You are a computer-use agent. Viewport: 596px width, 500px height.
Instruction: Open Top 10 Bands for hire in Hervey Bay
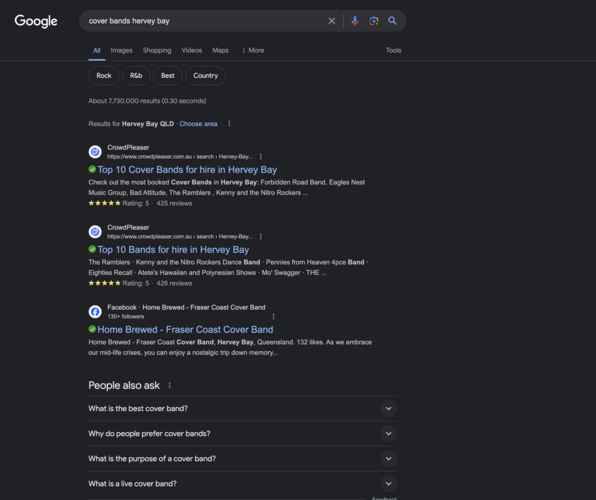(173, 249)
